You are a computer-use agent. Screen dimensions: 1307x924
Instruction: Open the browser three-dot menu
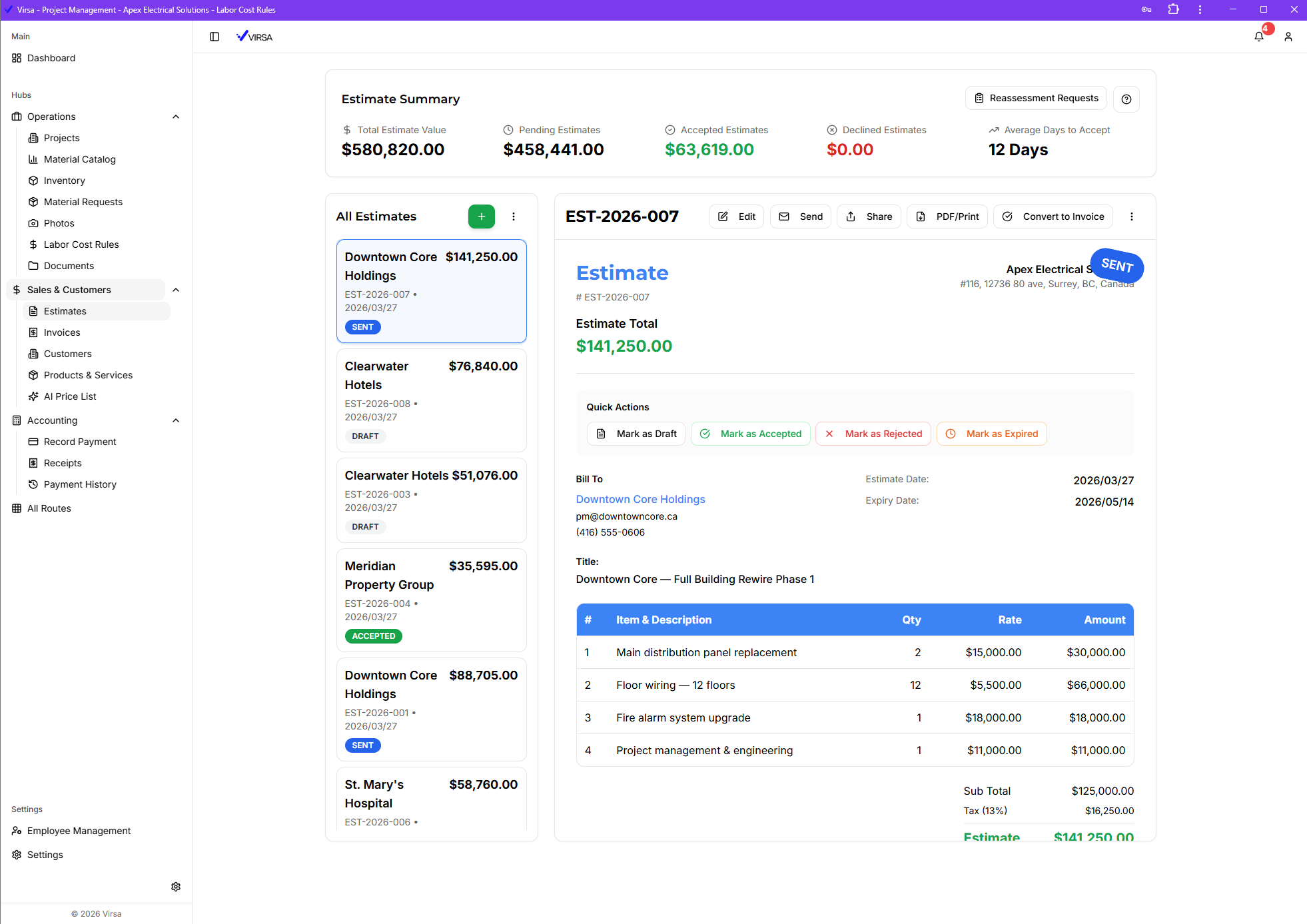pyautogui.click(x=1200, y=9)
